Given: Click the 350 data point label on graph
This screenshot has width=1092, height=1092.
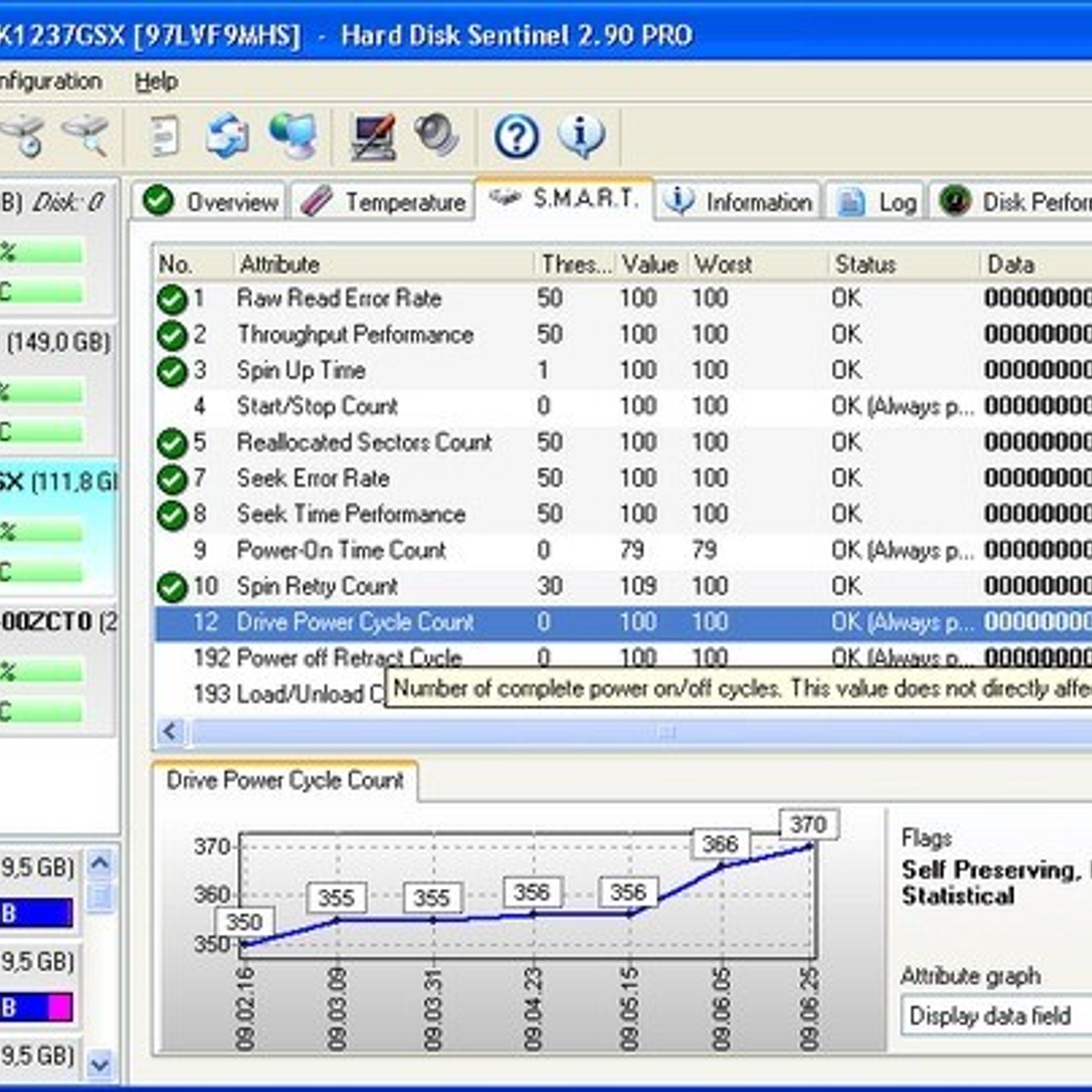Looking at the screenshot, I should tap(244, 922).
